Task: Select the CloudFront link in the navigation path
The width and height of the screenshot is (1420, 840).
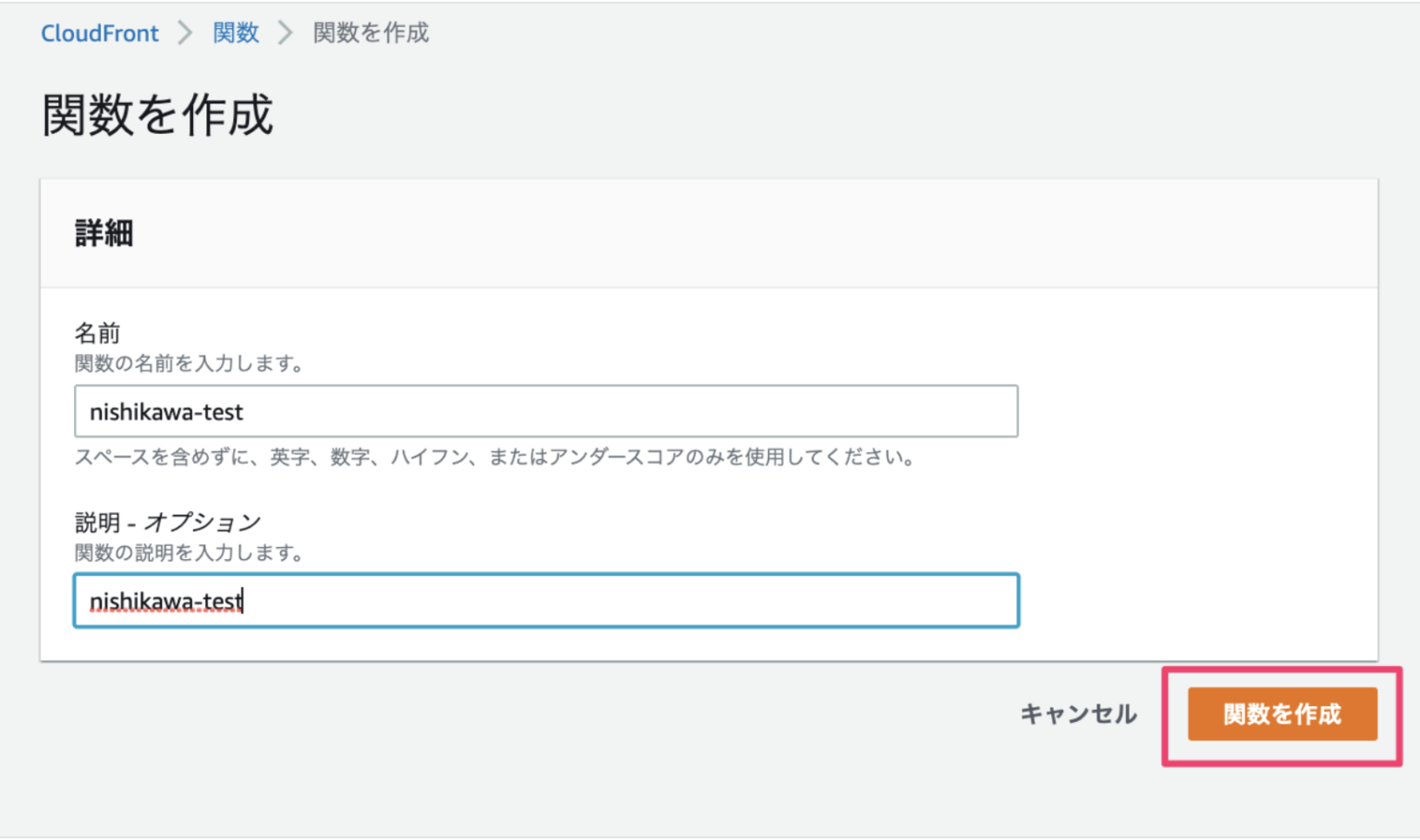Action: [x=99, y=32]
